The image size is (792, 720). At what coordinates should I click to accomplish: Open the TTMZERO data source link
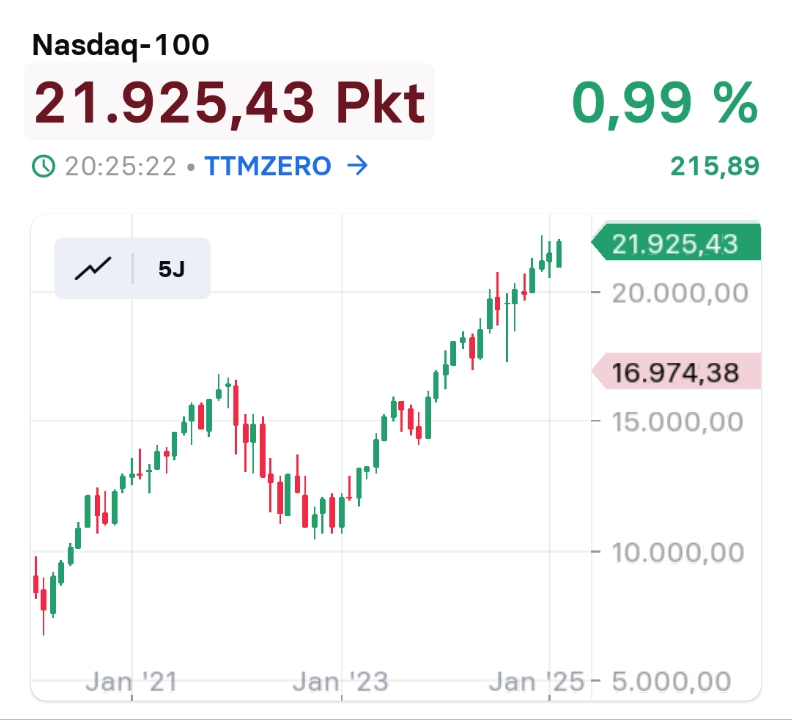pos(268,166)
